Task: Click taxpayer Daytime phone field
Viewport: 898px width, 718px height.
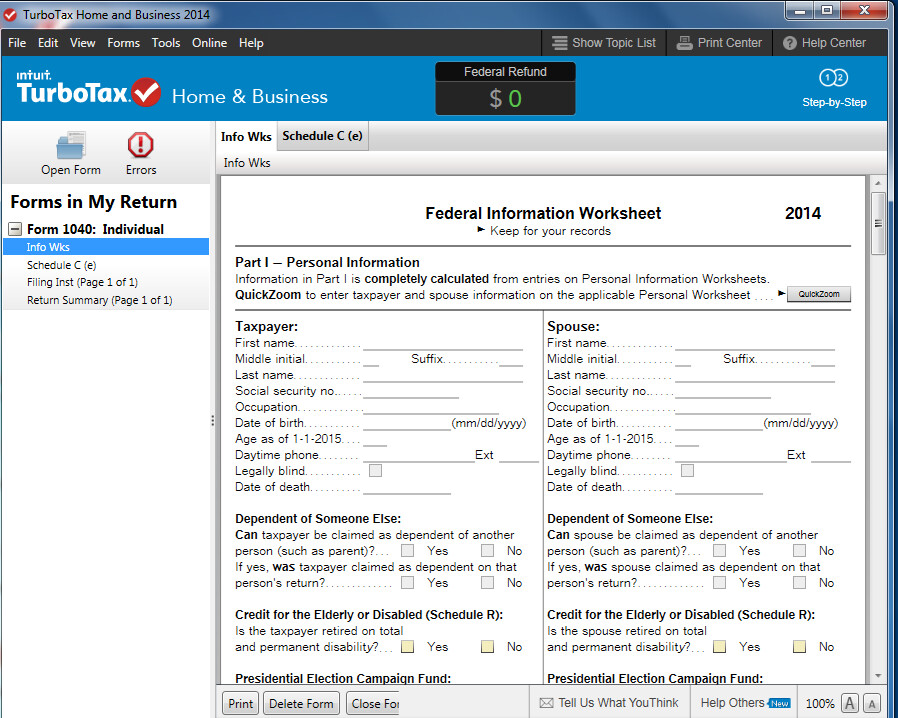Action: tap(419, 455)
